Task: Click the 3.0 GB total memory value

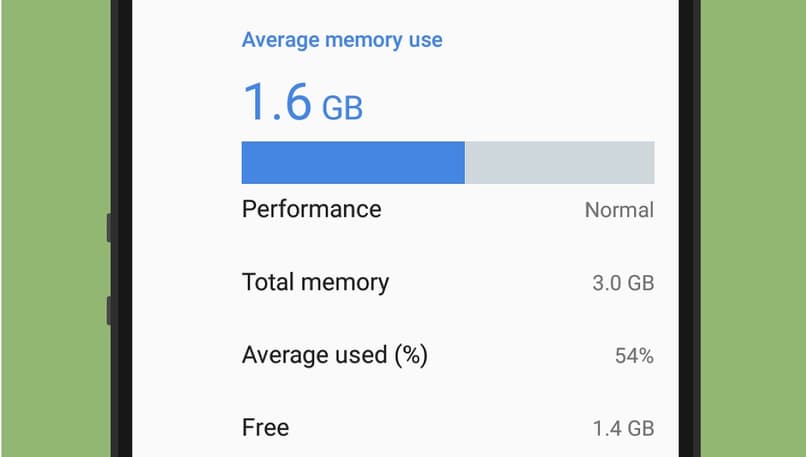Action: tap(623, 283)
